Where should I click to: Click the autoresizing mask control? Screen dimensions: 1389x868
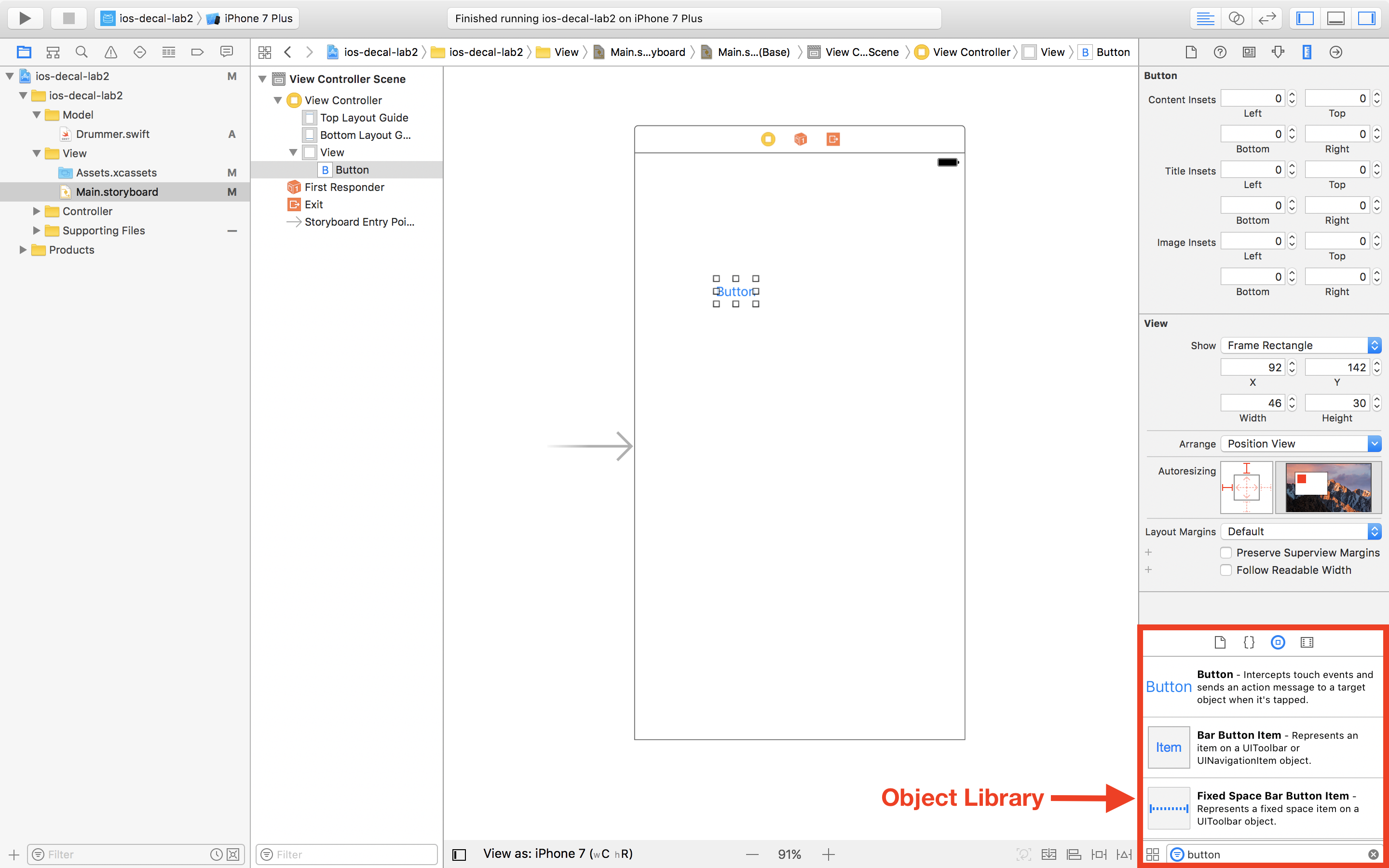[x=1246, y=488]
